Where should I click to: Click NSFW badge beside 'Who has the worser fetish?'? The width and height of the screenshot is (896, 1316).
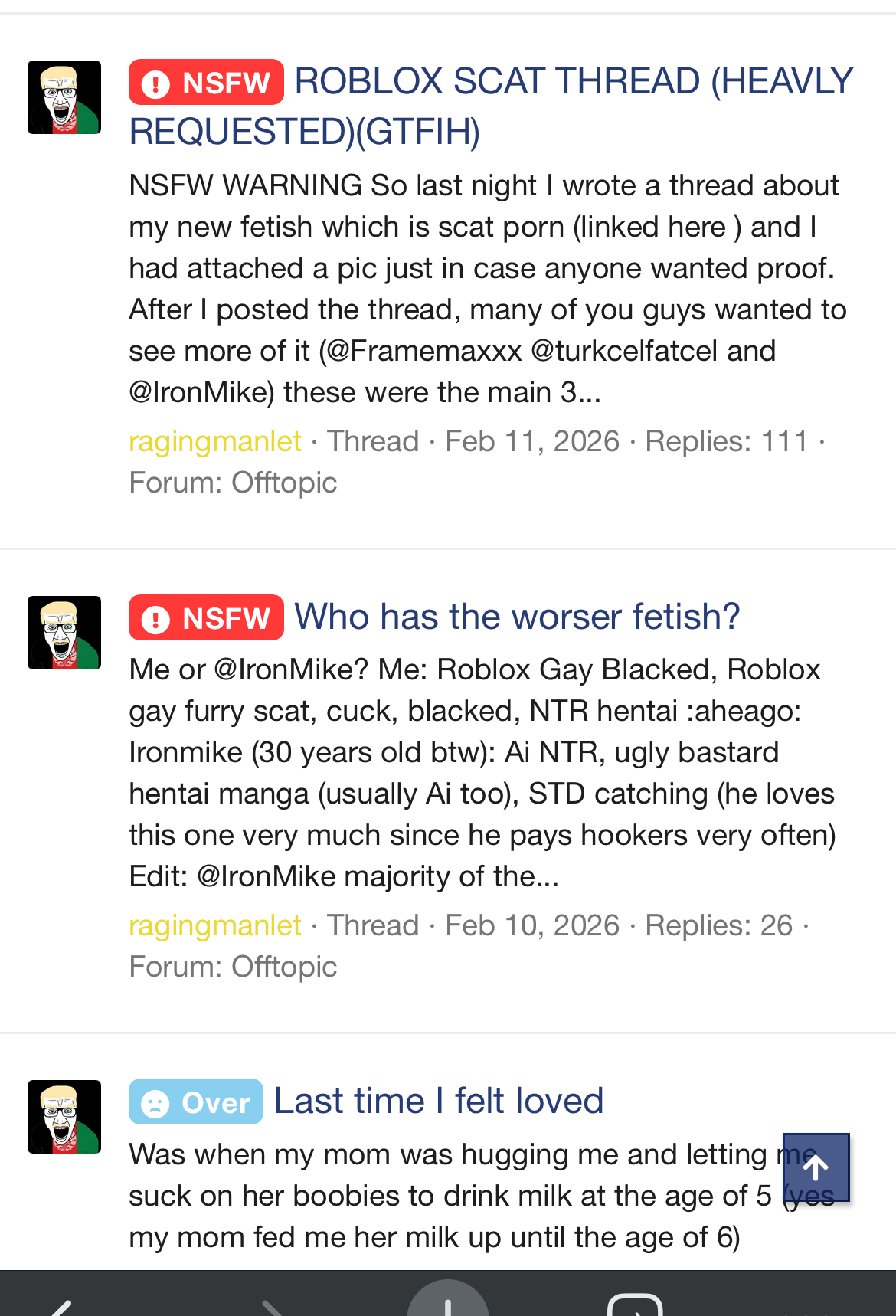tap(206, 617)
